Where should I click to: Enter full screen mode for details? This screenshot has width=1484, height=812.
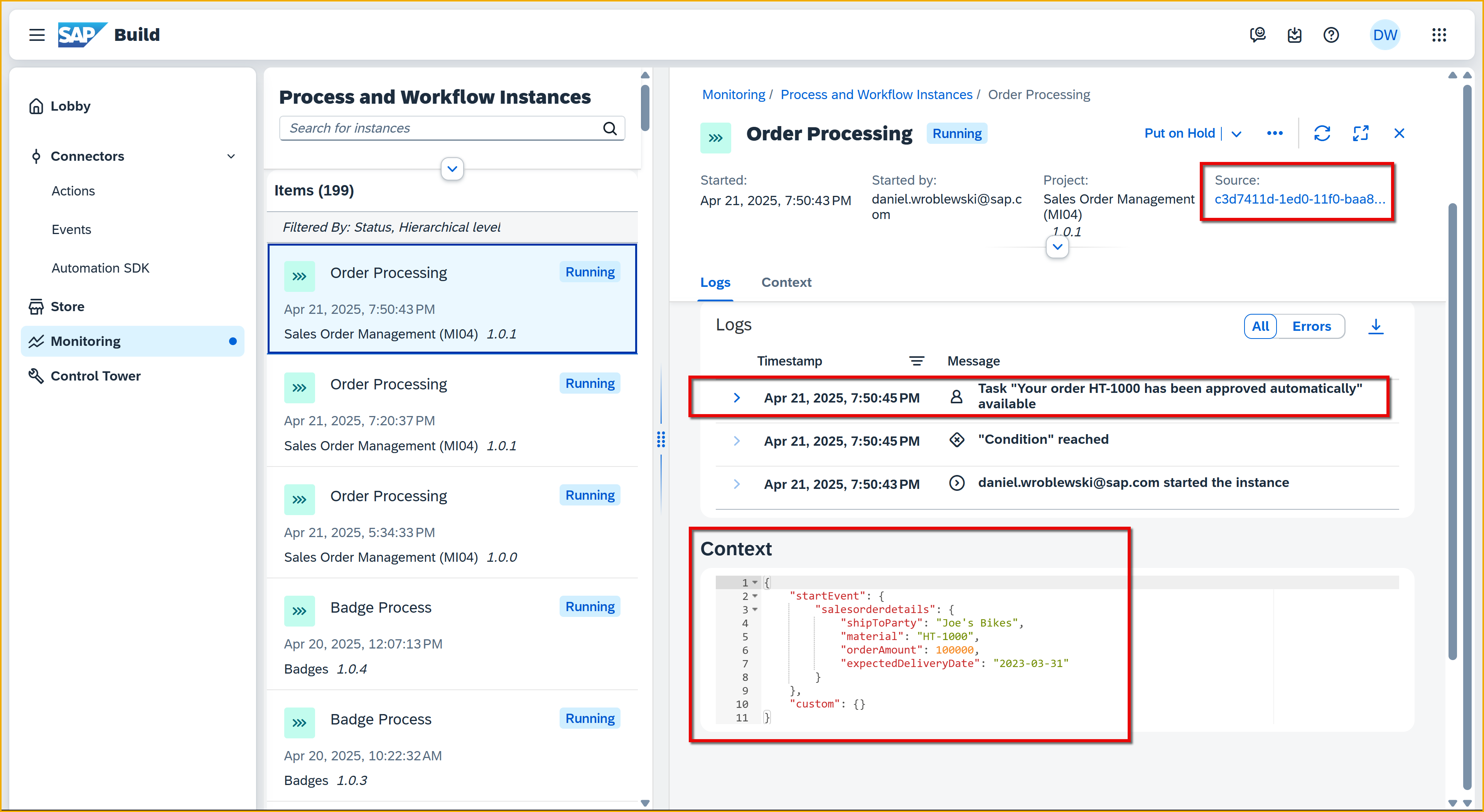click(1360, 133)
